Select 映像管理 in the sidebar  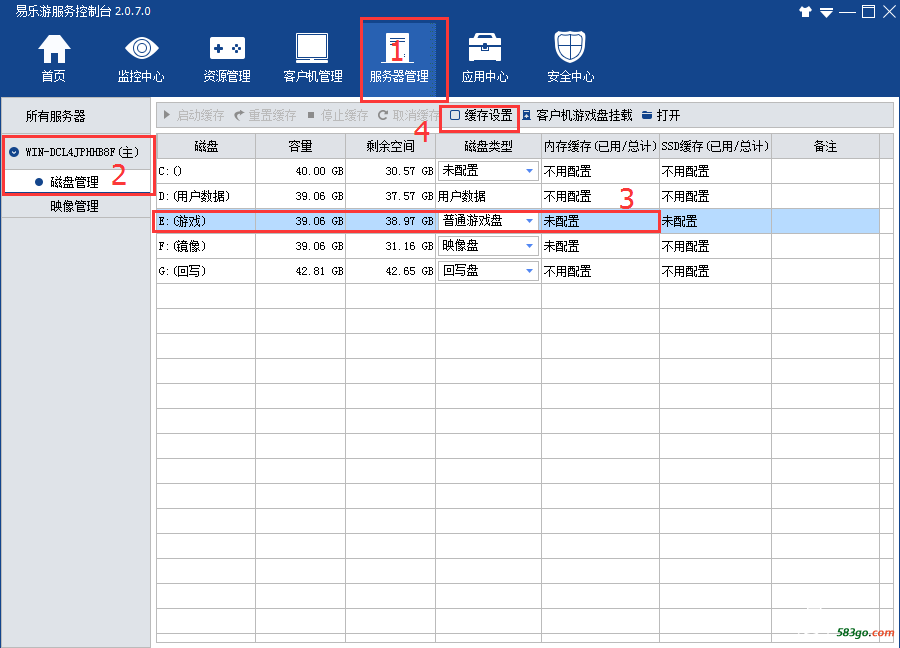point(74,207)
